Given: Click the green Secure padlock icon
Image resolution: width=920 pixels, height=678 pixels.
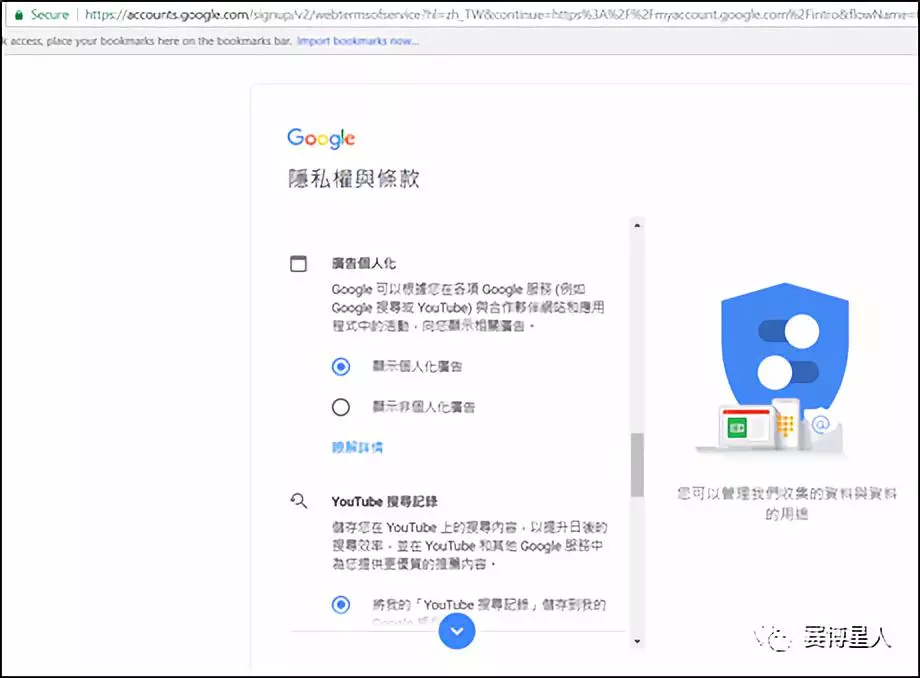Looking at the screenshot, I should pos(19,15).
